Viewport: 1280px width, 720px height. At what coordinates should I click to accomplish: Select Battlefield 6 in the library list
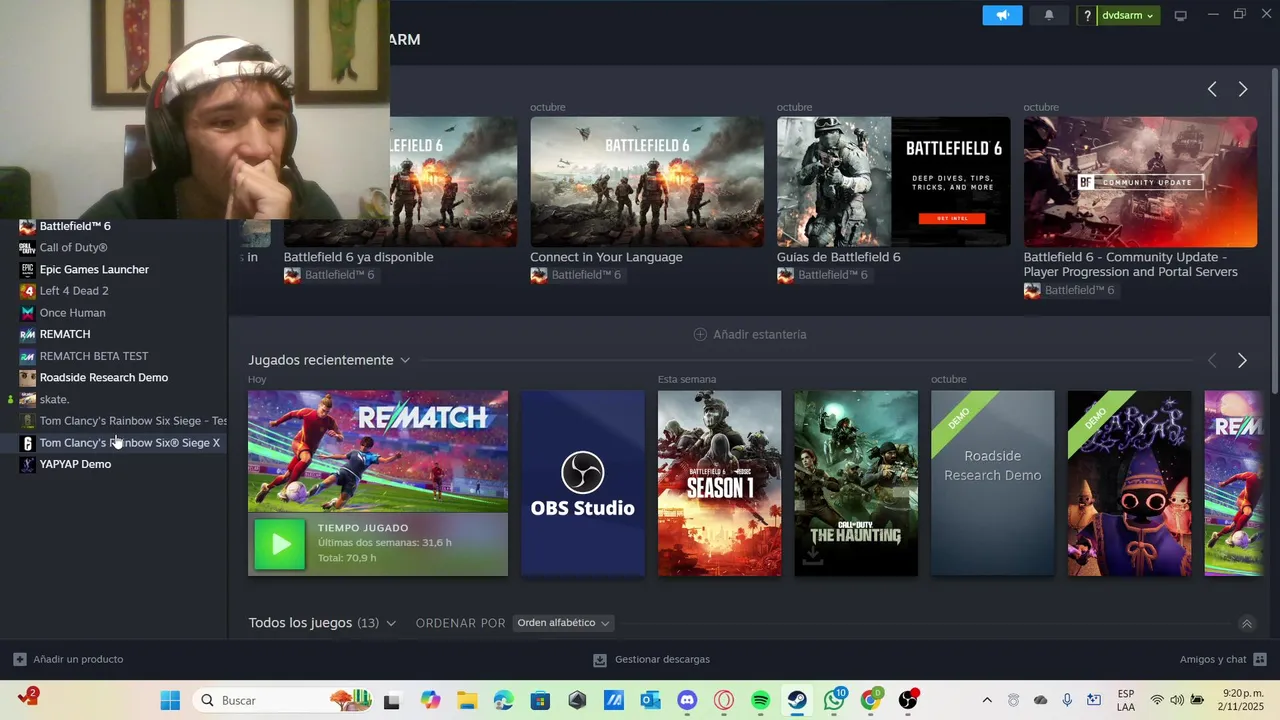75,226
